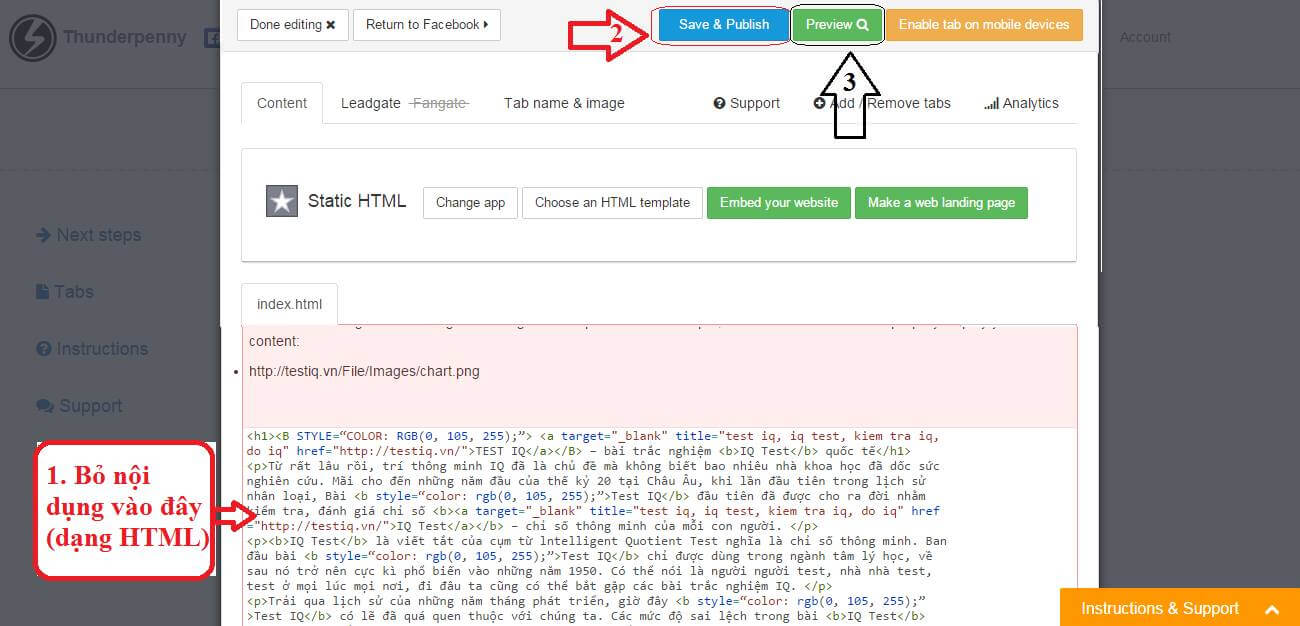Open the Return to Facebook dropdown
Screen dimensions: 1300x626
(x=426, y=24)
